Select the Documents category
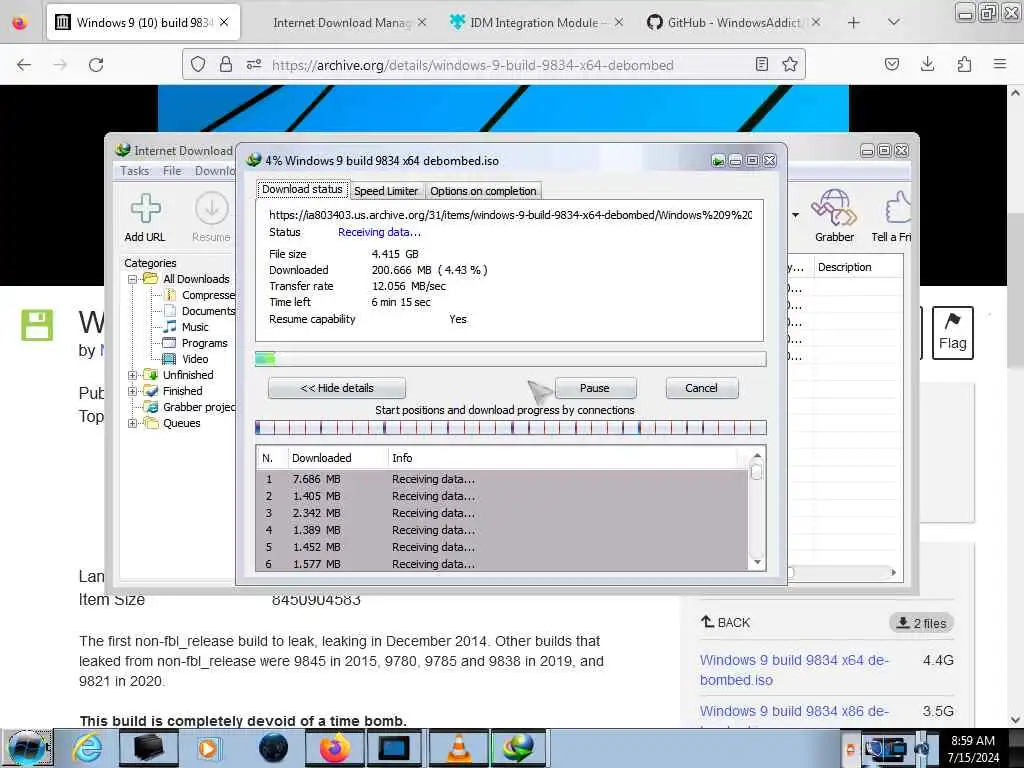 coord(208,311)
